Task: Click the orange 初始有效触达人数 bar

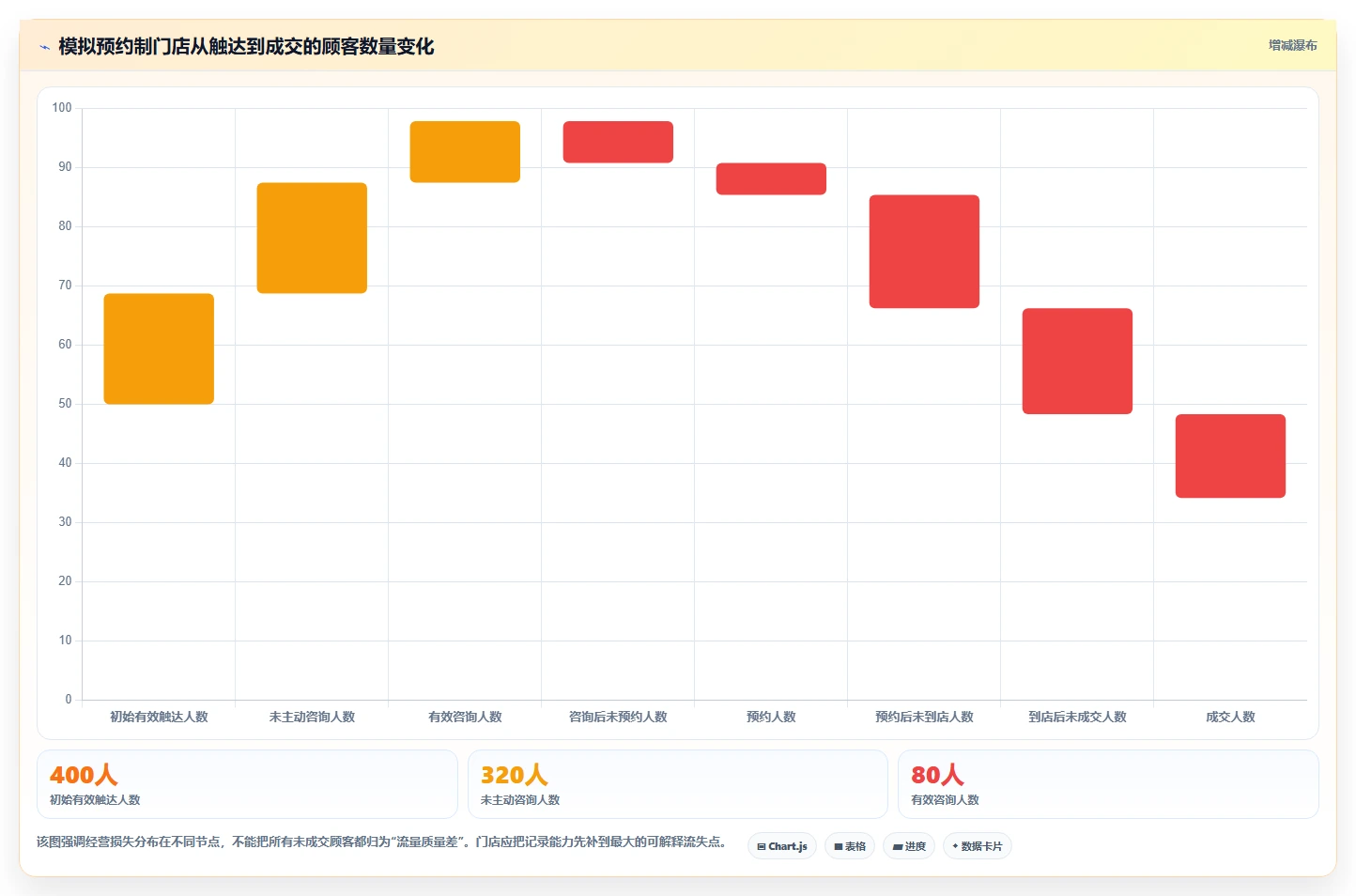Action: tap(159, 349)
